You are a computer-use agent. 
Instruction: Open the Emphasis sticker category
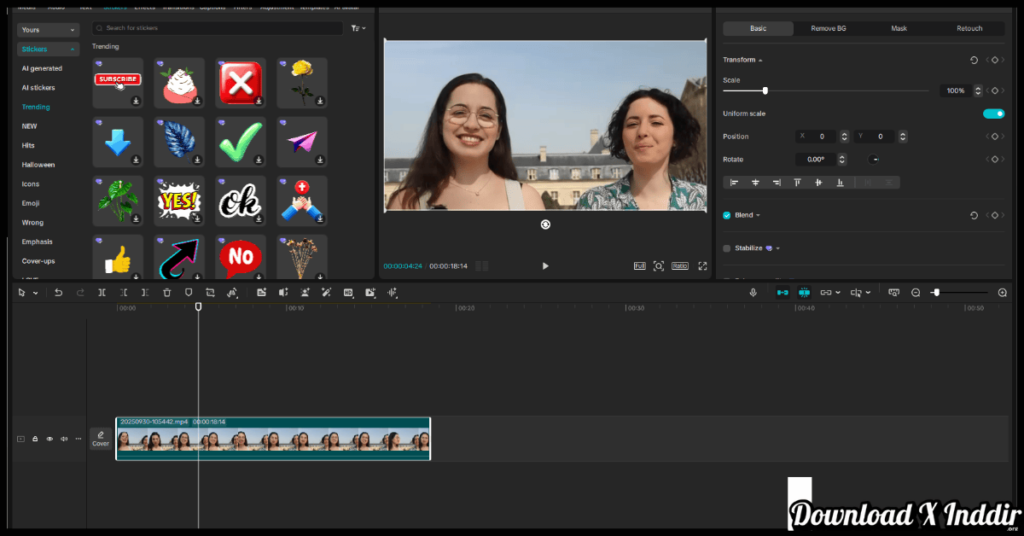tap(37, 242)
